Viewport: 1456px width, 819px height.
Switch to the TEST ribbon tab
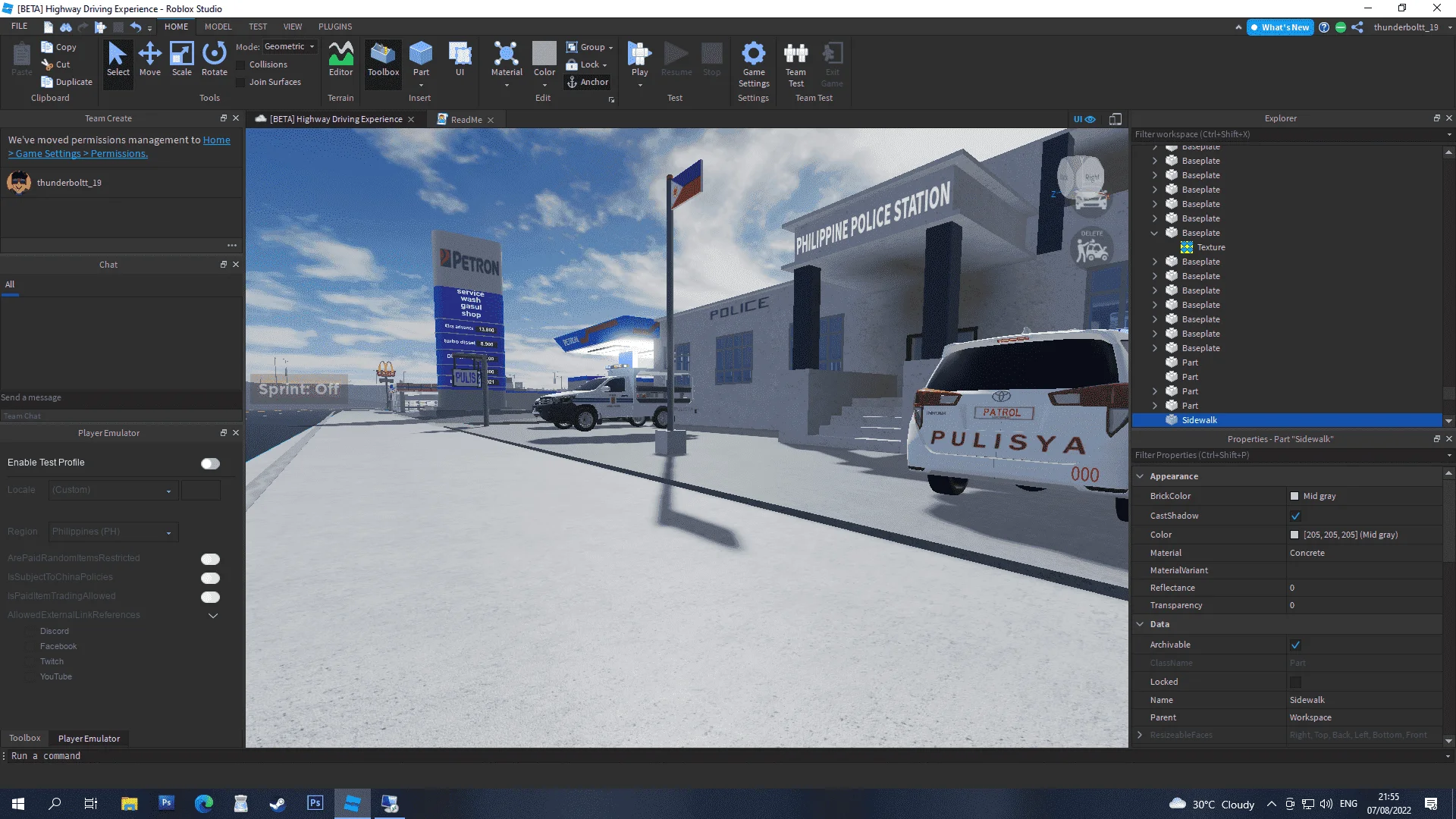258,27
